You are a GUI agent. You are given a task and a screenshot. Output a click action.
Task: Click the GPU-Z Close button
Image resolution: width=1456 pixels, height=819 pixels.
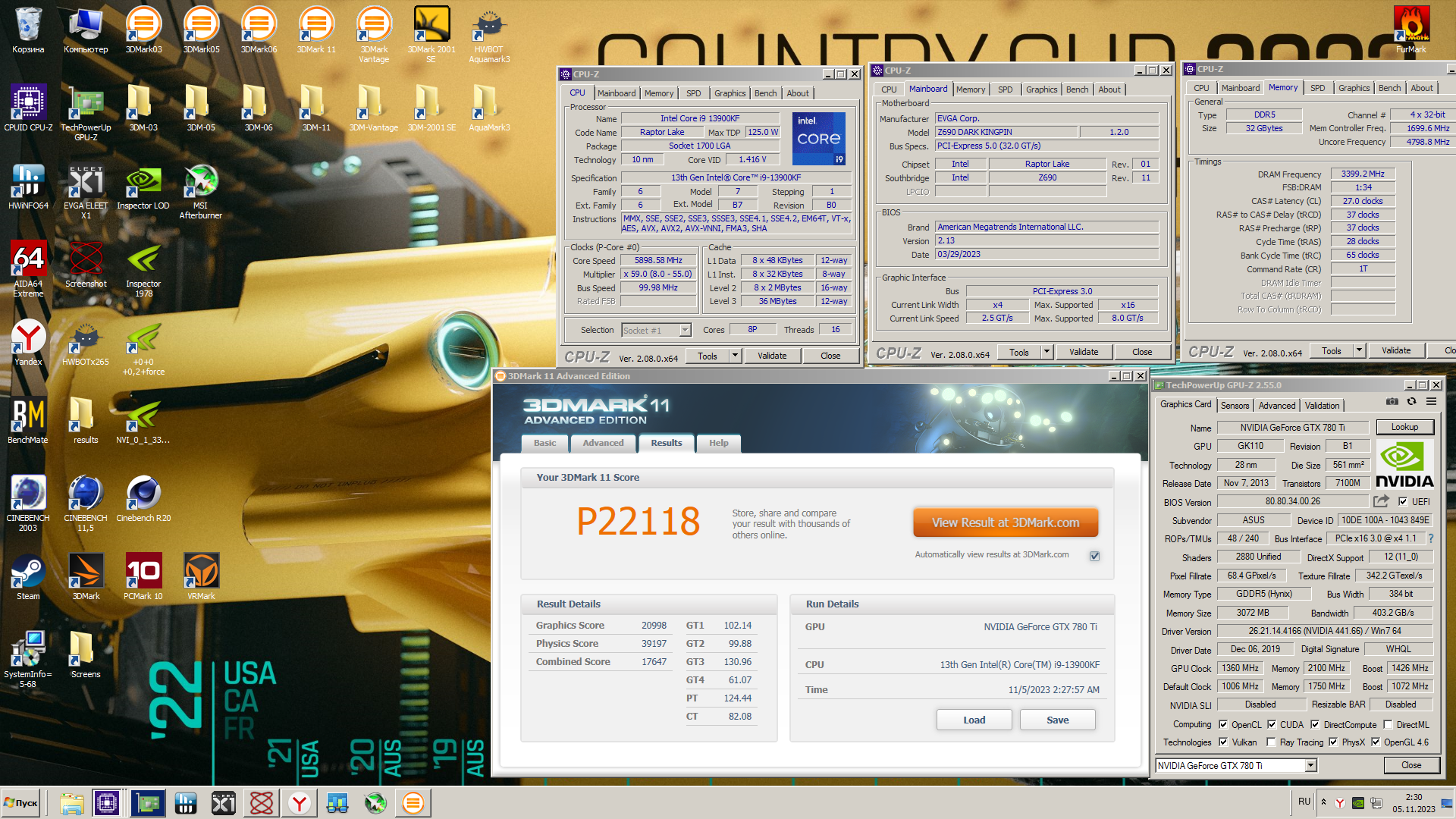pyautogui.click(x=1411, y=765)
